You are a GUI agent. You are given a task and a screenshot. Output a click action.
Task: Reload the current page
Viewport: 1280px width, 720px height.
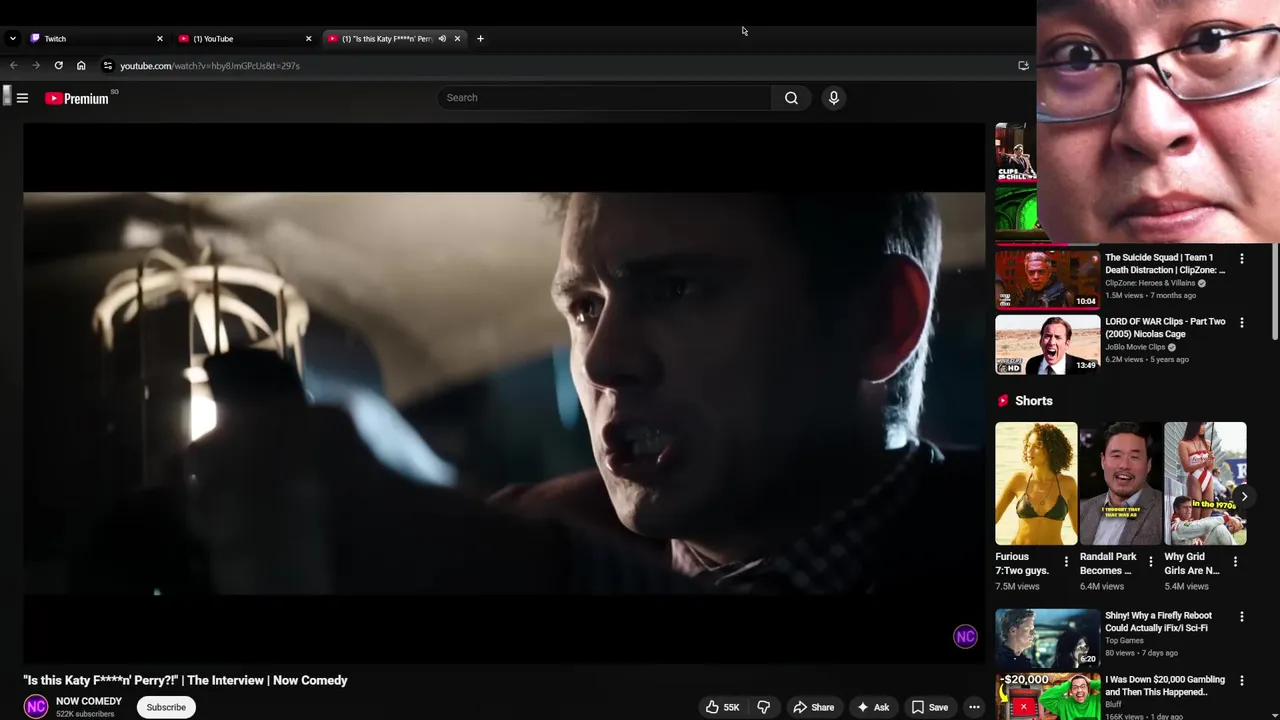point(58,66)
